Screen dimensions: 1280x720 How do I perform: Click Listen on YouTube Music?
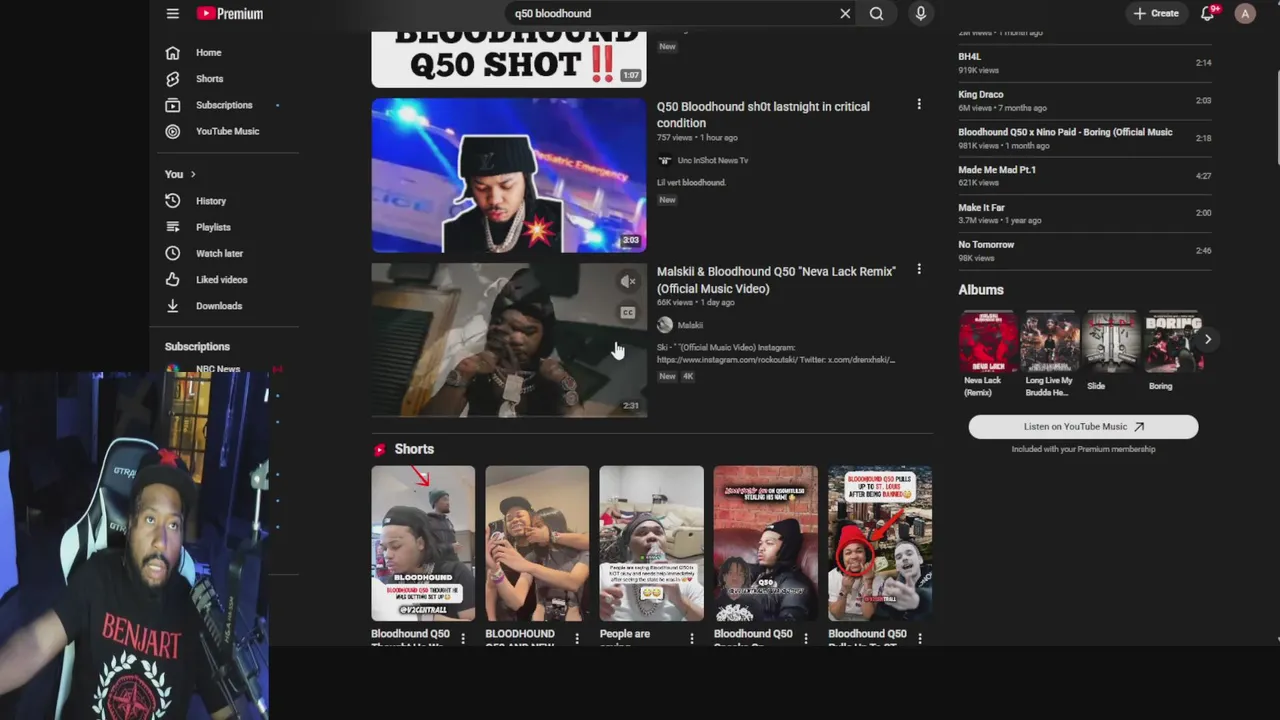(x=1083, y=427)
